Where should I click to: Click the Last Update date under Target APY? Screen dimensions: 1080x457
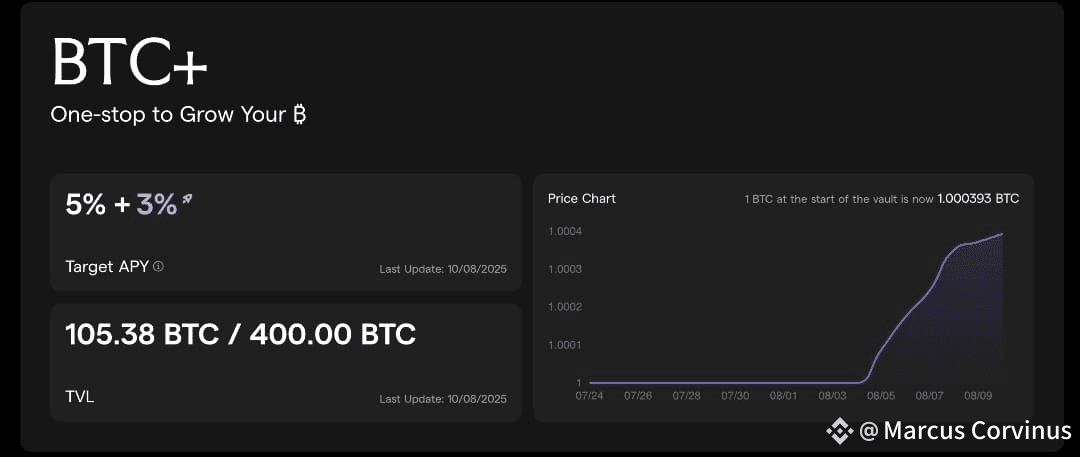(x=443, y=269)
